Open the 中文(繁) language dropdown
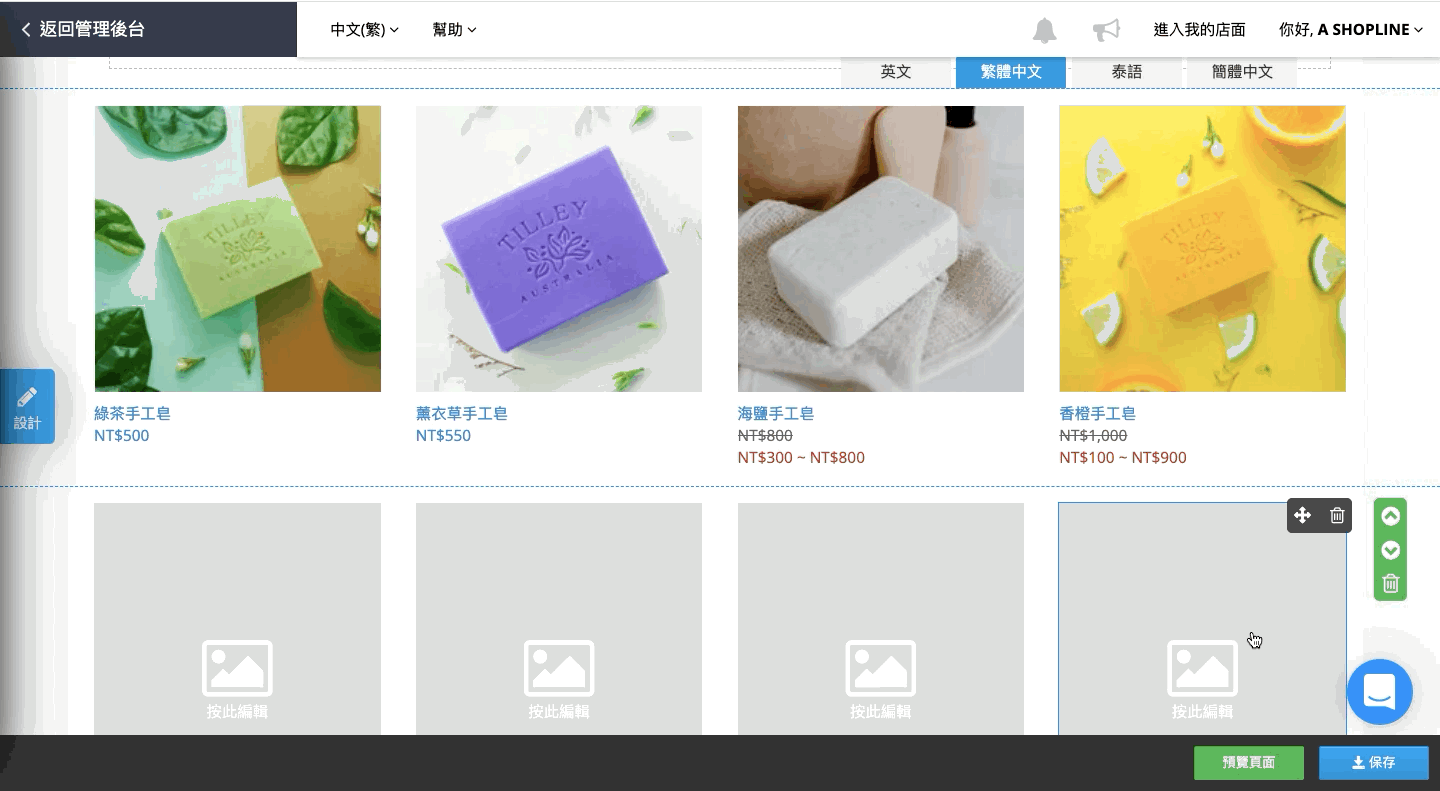This screenshot has width=1440, height=791. [364, 29]
